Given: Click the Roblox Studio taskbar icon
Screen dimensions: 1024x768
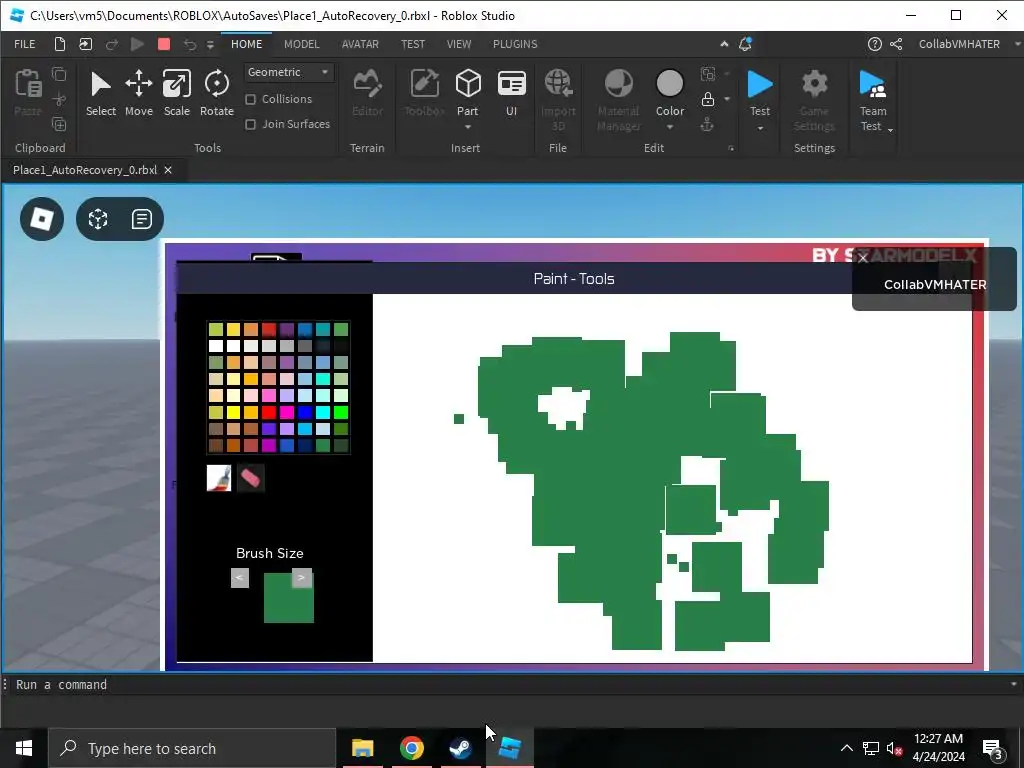Looking at the screenshot, I should click(x=509, y=748).
